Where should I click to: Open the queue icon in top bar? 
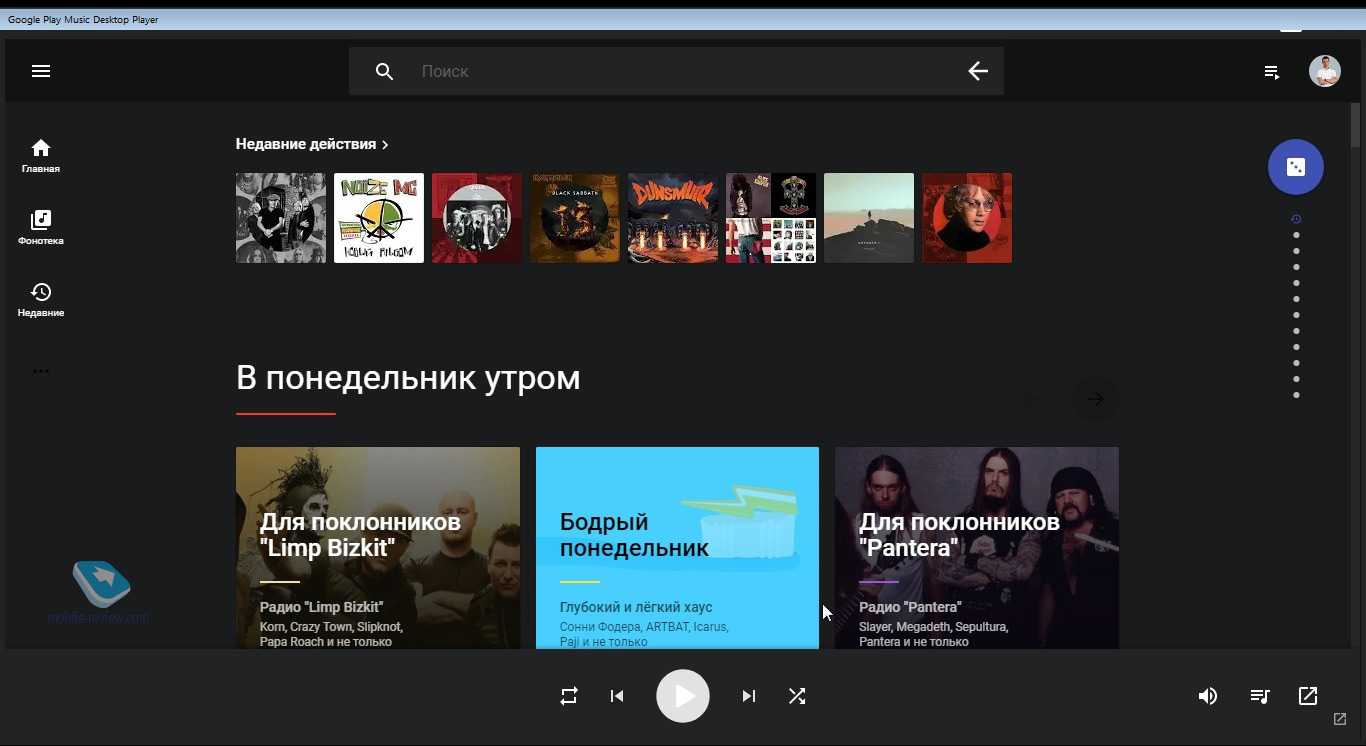[1272, 72]
